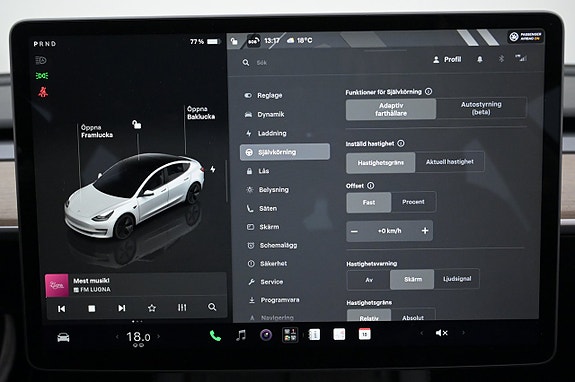The image size is (575, 382).
Task: Toggle the headlights indicator icon
Action: [41, 60]
